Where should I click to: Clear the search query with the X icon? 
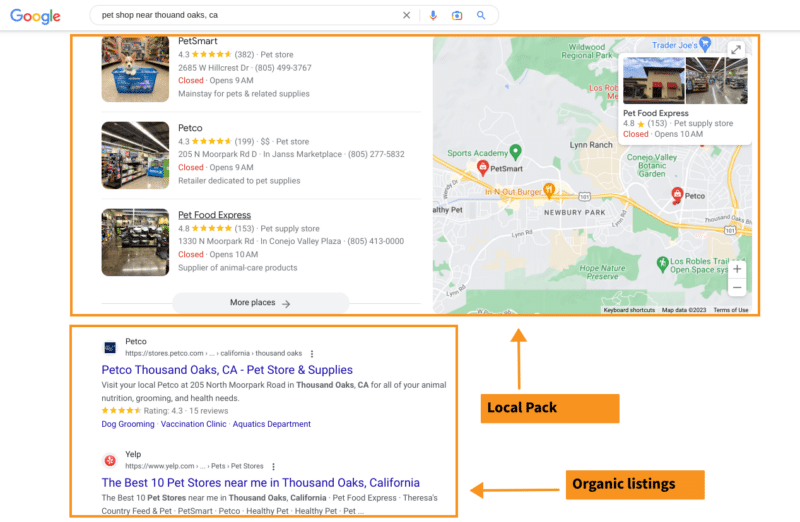pos(406,15)
